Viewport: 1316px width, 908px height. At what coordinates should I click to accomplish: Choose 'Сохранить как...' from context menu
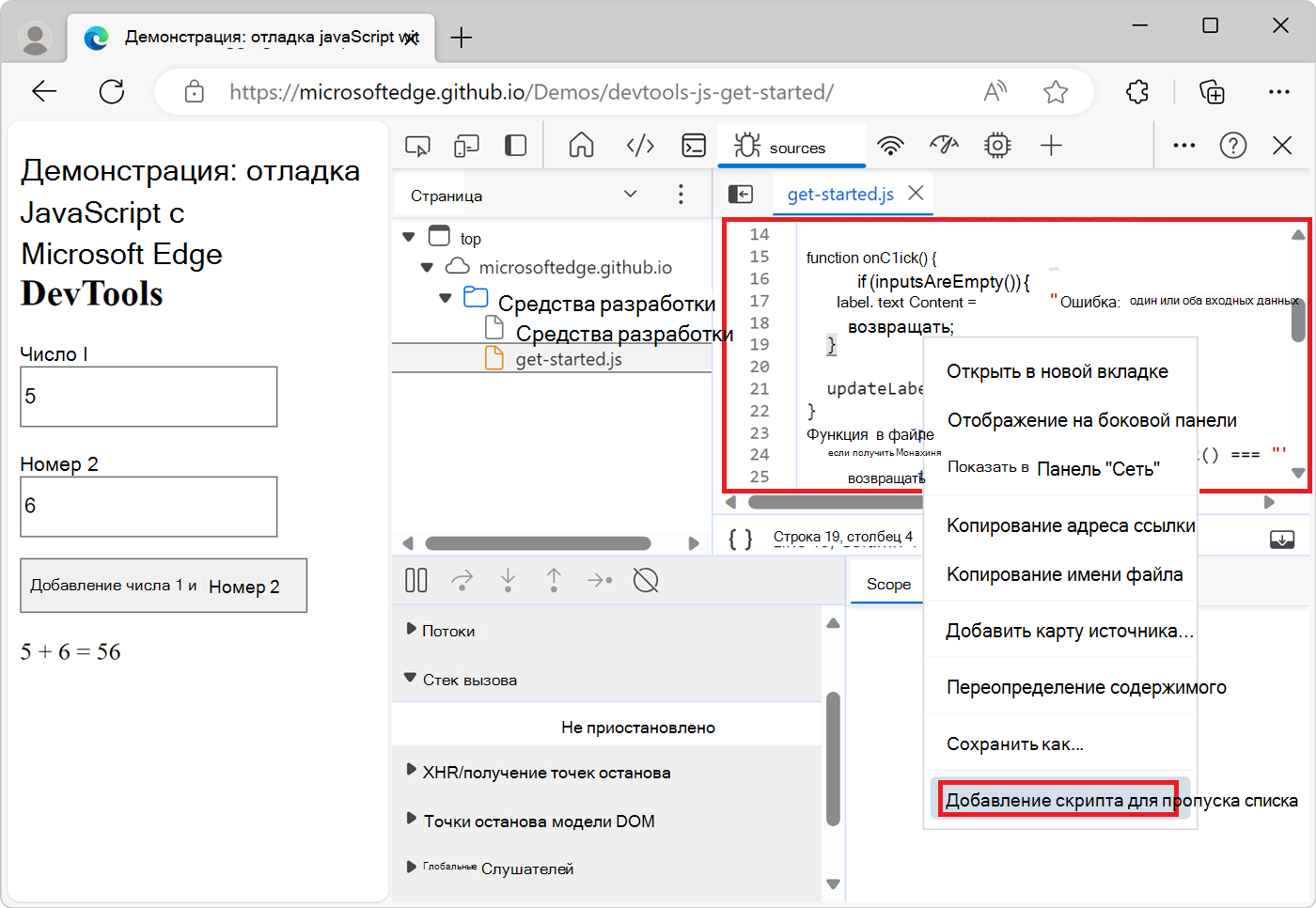(x=1015, y=744)
